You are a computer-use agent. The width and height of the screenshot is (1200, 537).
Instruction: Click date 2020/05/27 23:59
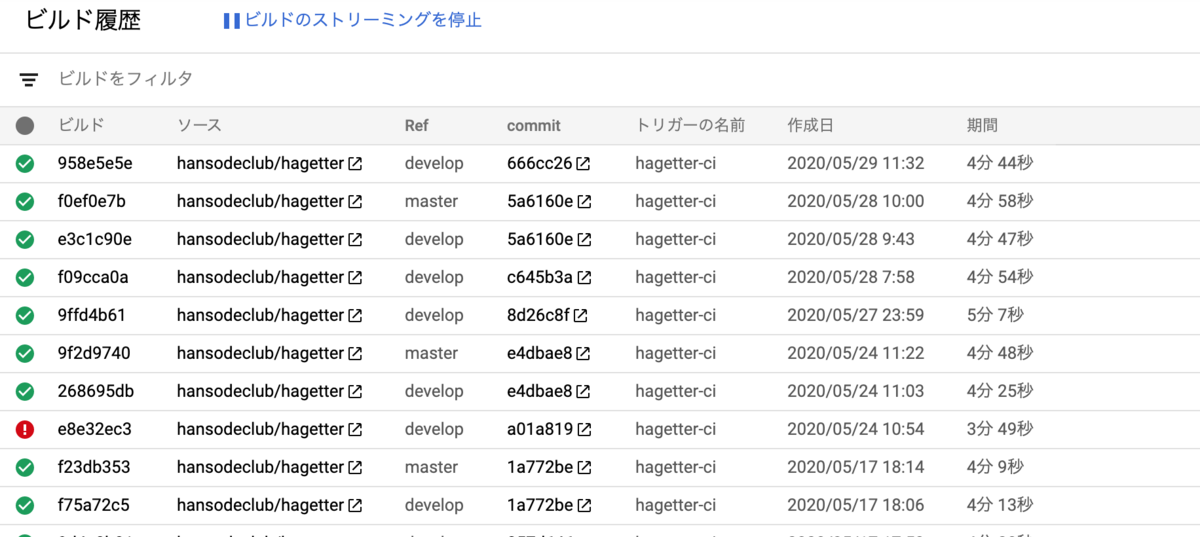click(x=856, y=315)
